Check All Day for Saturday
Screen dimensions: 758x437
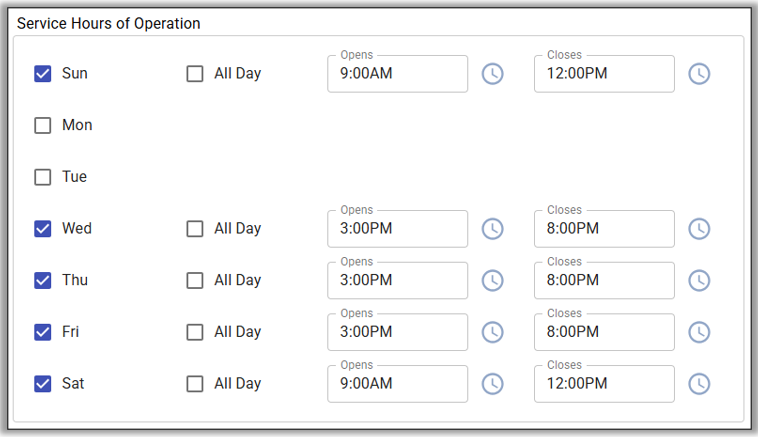(195, 384)
